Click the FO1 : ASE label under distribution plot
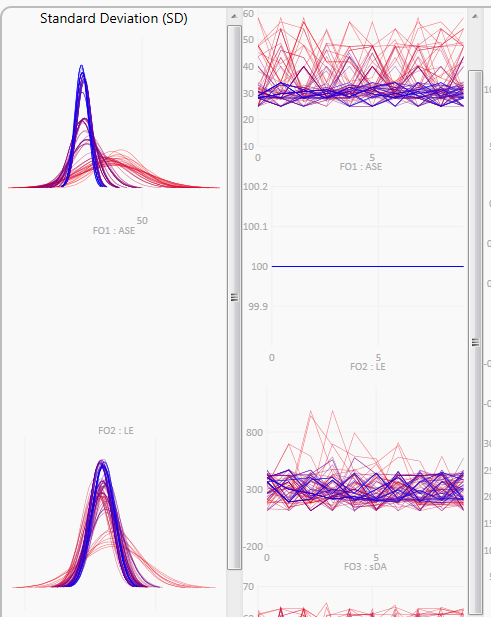Image resolution: width=491 pixels, height=617 pixels. click(114, 231)
